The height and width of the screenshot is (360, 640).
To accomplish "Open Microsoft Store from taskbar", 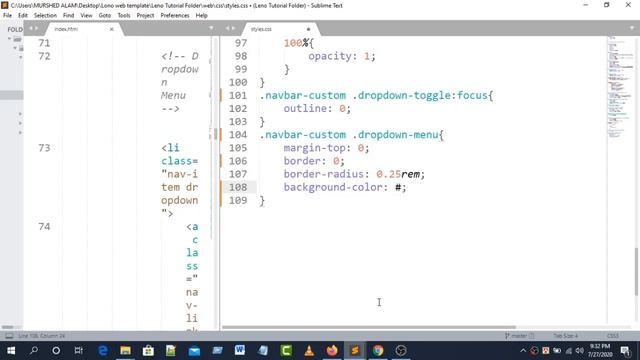I will point(148,351).
